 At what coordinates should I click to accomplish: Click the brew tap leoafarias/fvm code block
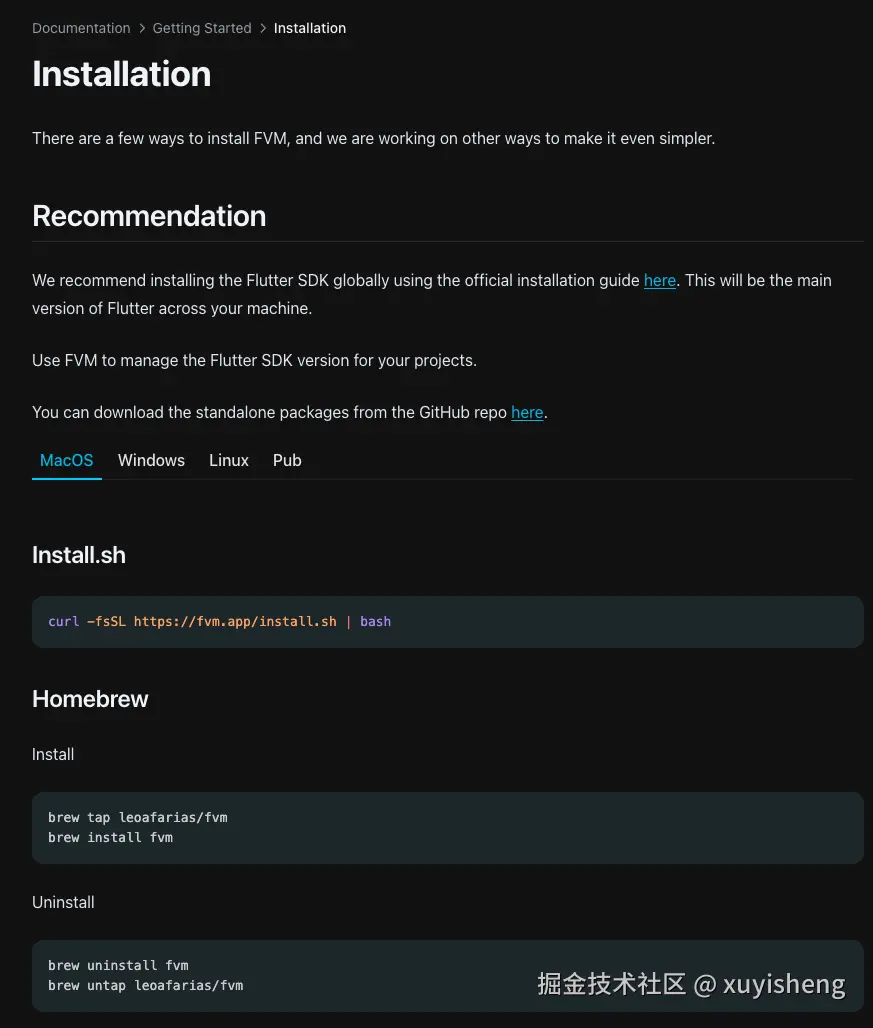coord(447,828)
